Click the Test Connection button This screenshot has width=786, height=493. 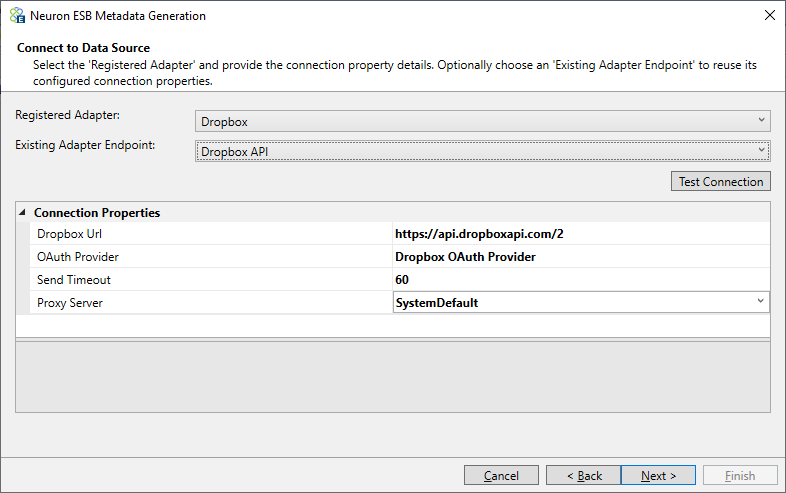(721, 182)
